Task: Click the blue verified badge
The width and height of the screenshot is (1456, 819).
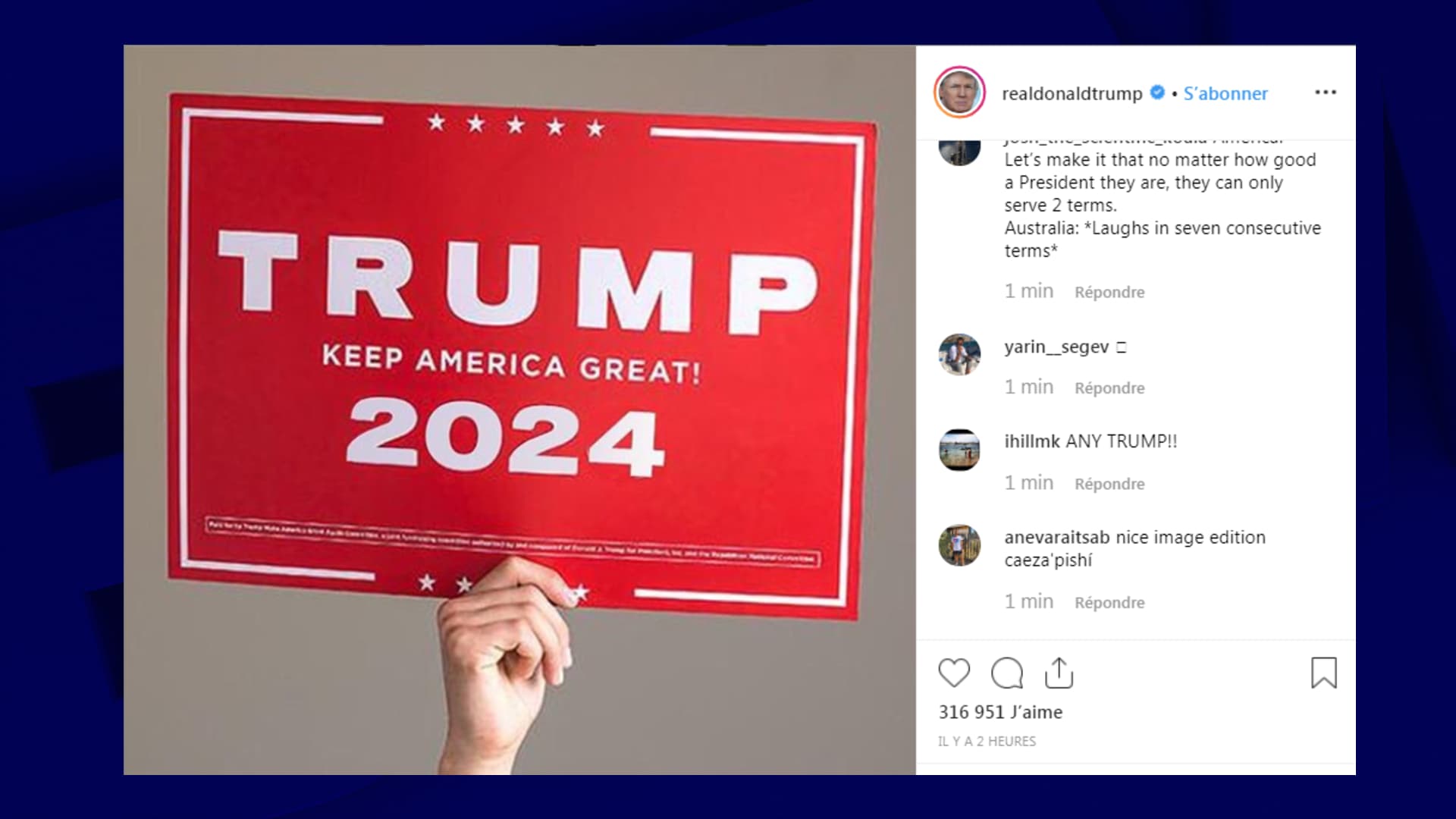Action: [x=1157, y=93]
